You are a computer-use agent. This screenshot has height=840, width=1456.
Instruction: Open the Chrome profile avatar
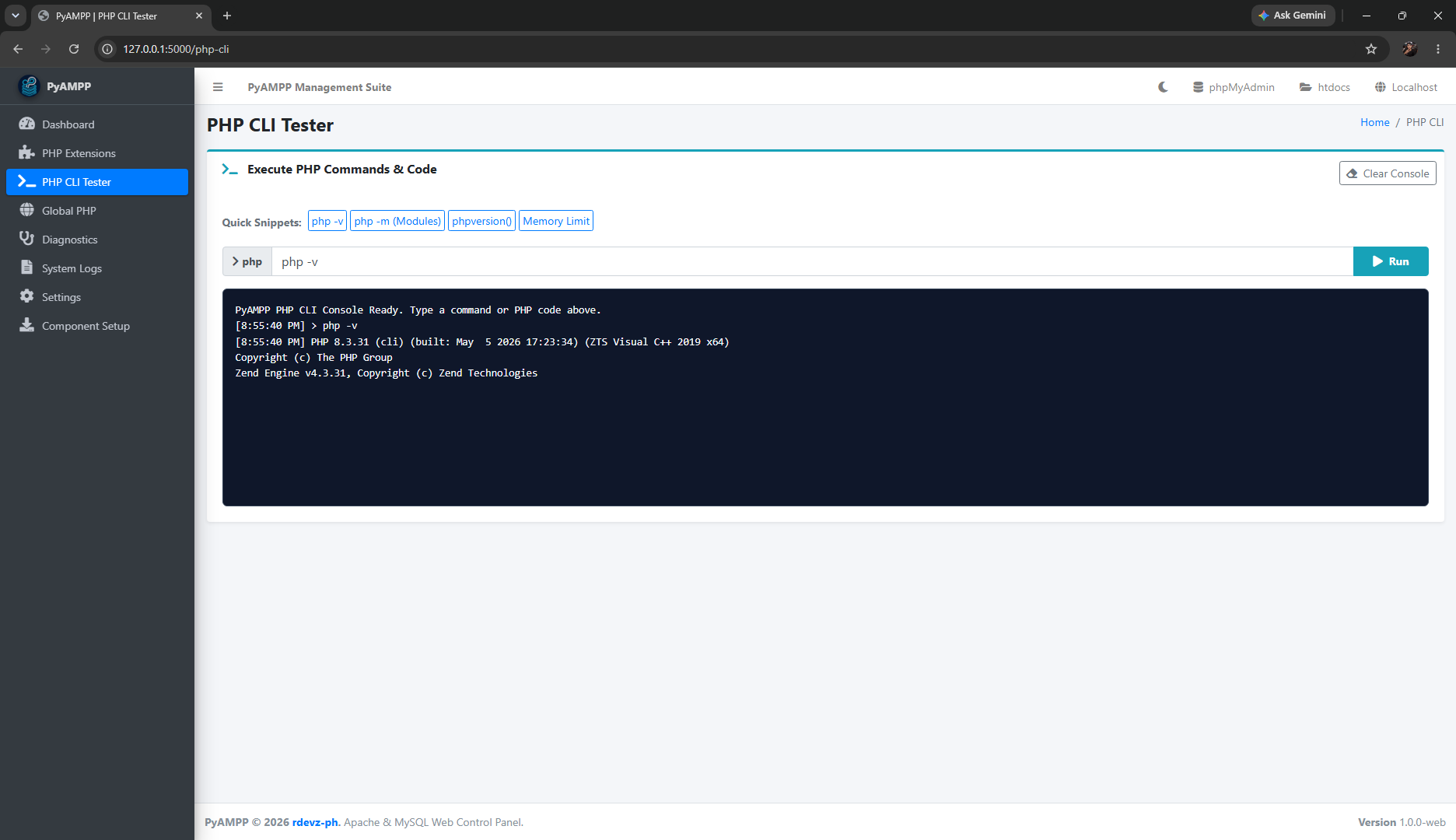[x=1409, y=49]
